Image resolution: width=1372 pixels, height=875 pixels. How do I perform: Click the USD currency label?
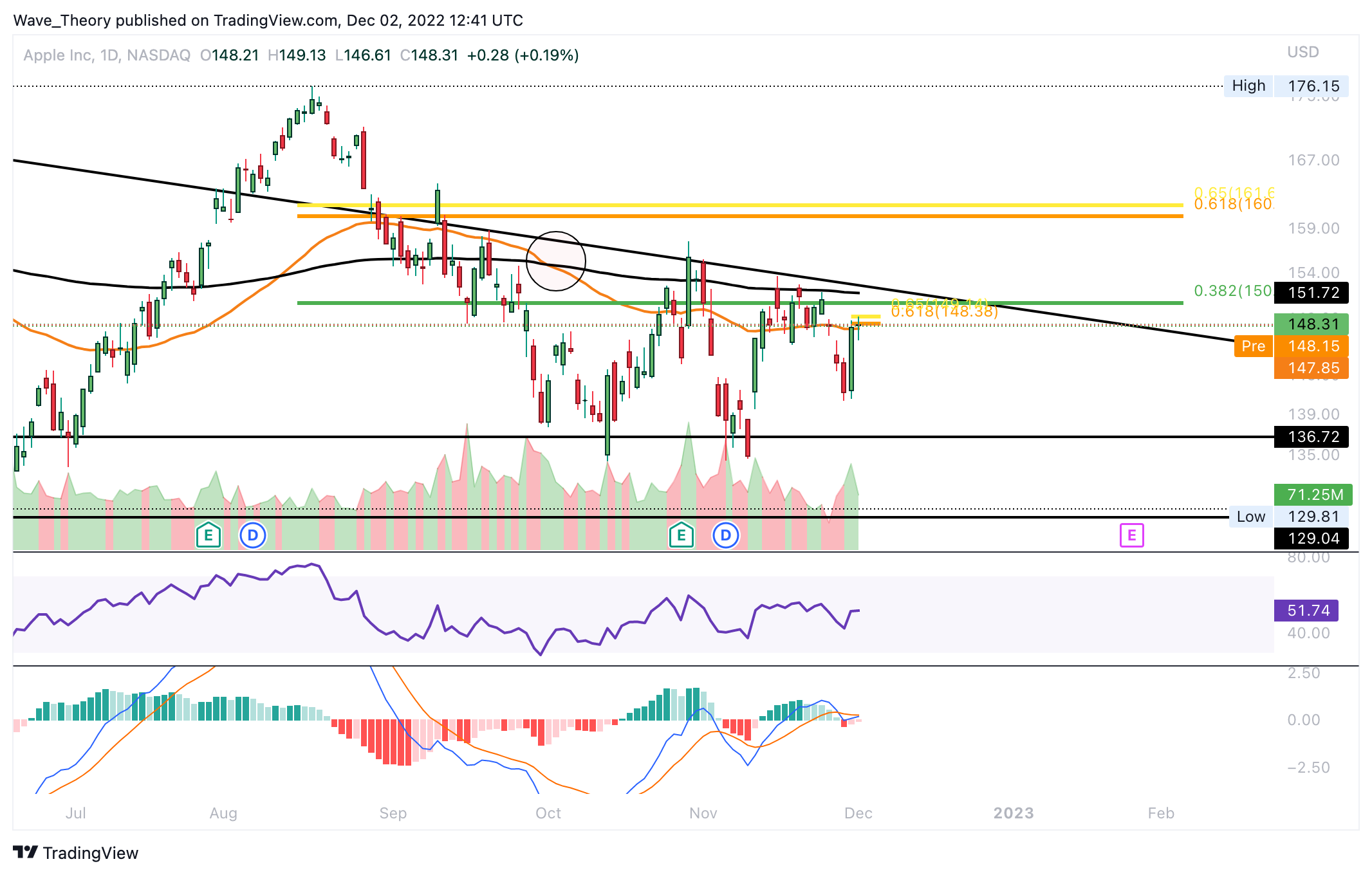coord(1303,52)
